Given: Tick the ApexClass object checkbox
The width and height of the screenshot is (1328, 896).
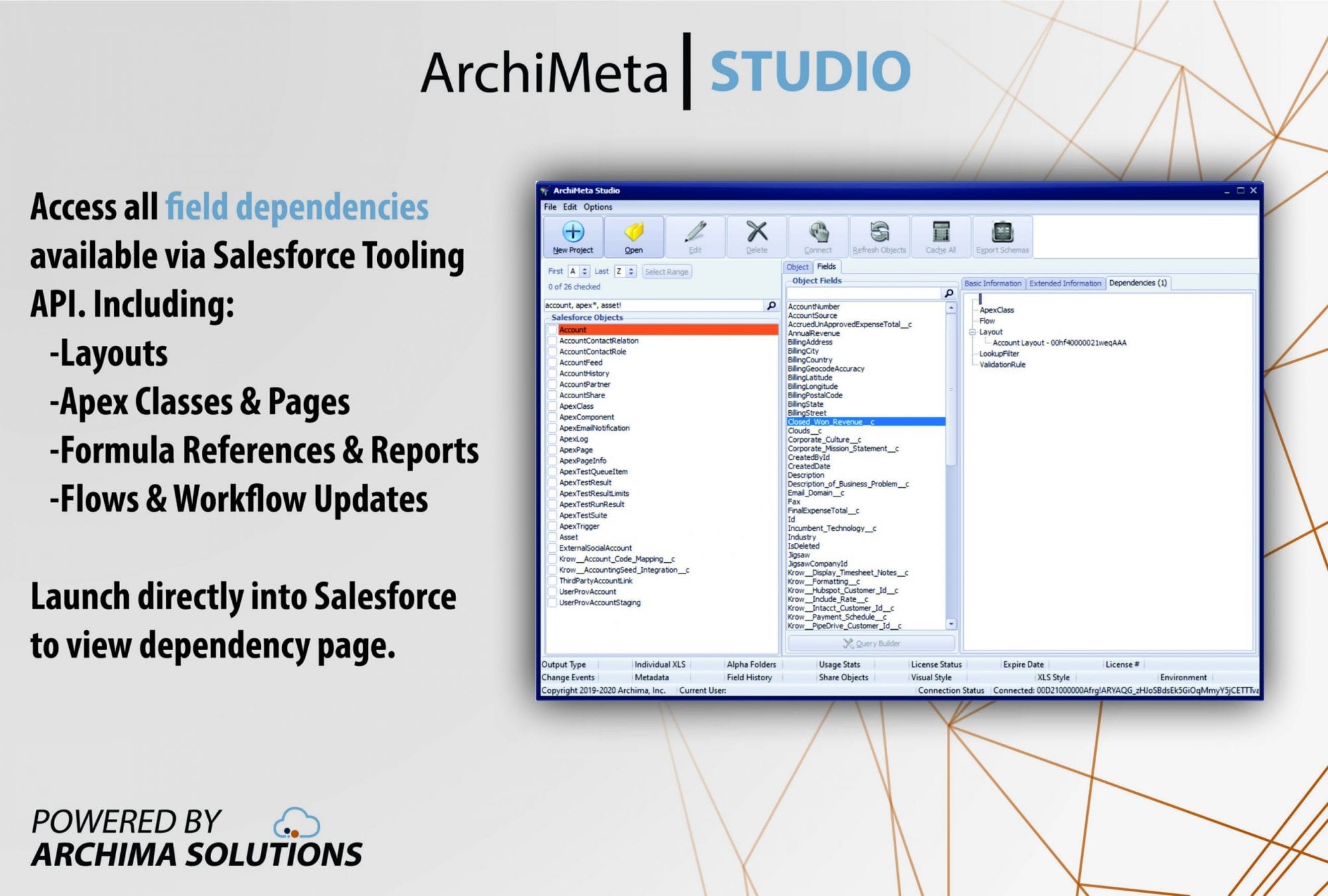Looking at the screenshot, I should 552,406.
